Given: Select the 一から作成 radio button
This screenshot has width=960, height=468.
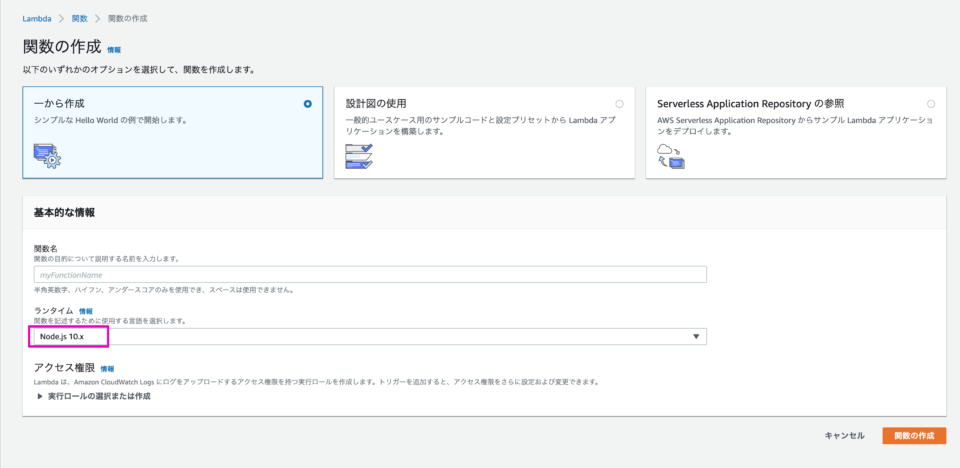Looking at the screenshot, I should tap(307, 104).
